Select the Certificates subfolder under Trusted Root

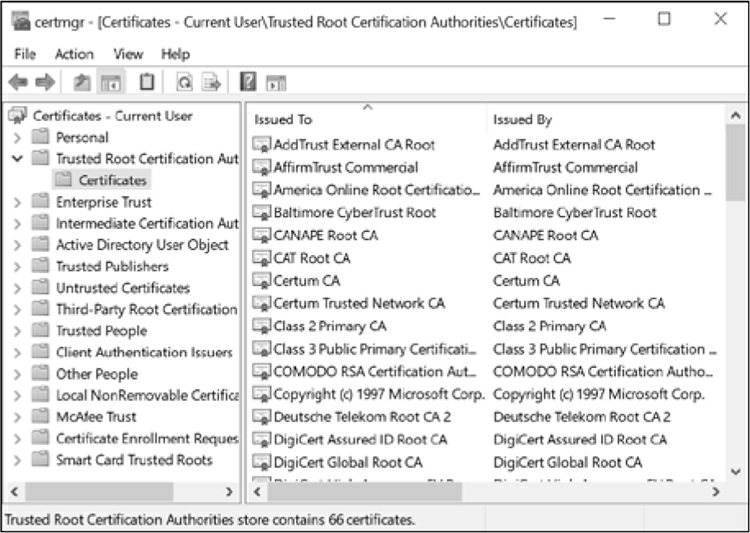(x=112, y=180)
